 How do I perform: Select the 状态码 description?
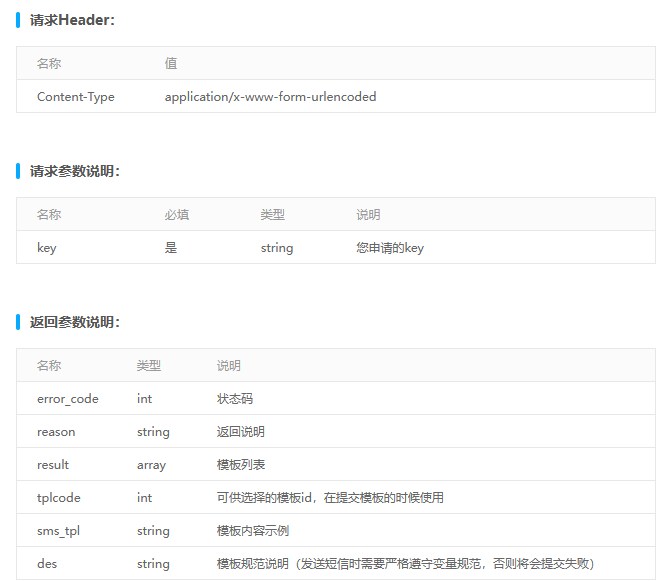[235, 399]
